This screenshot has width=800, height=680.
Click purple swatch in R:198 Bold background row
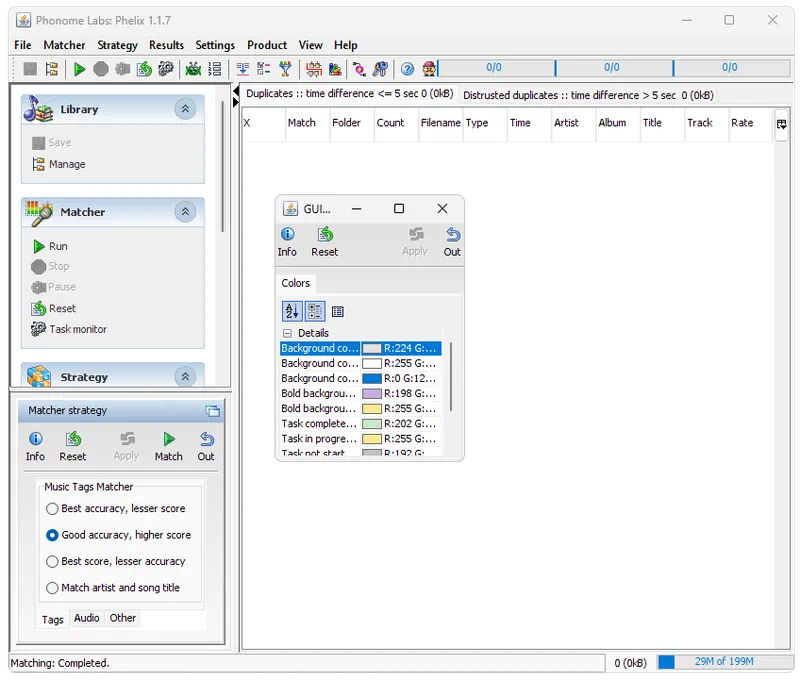point(371,394)
